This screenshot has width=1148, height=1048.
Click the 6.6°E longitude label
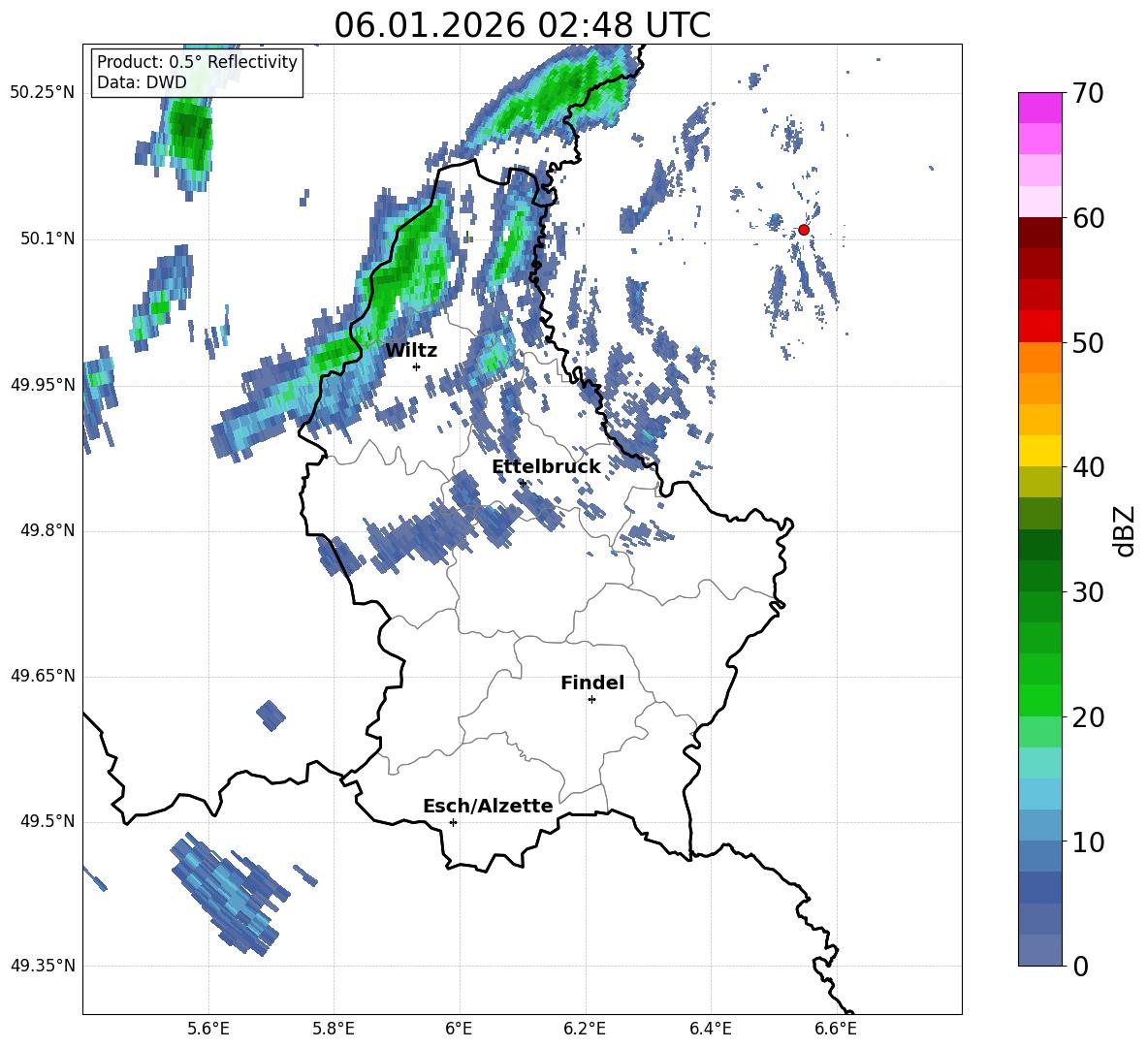836,1029
